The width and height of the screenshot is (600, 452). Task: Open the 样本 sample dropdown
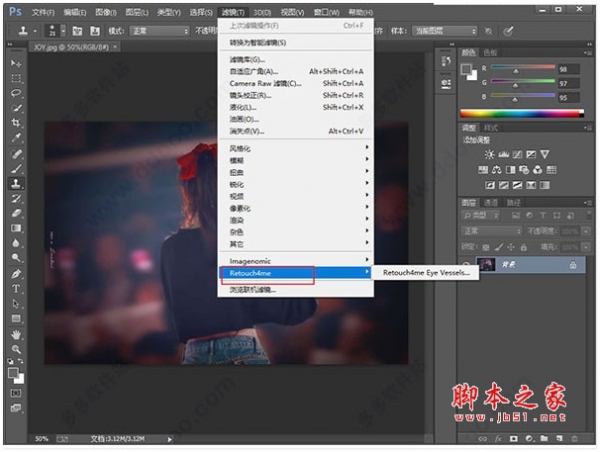(444, 31)
